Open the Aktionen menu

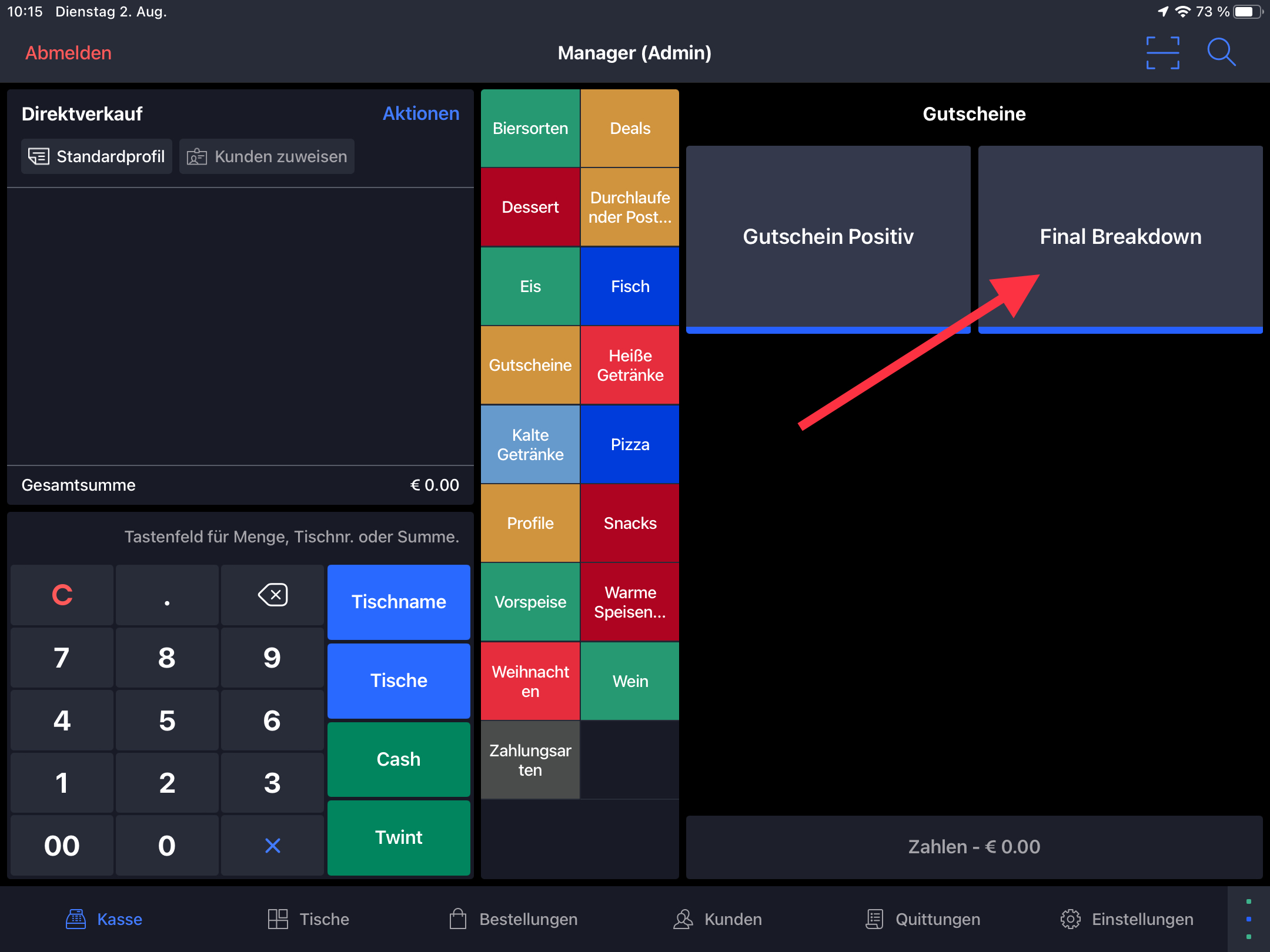[420, 113]
